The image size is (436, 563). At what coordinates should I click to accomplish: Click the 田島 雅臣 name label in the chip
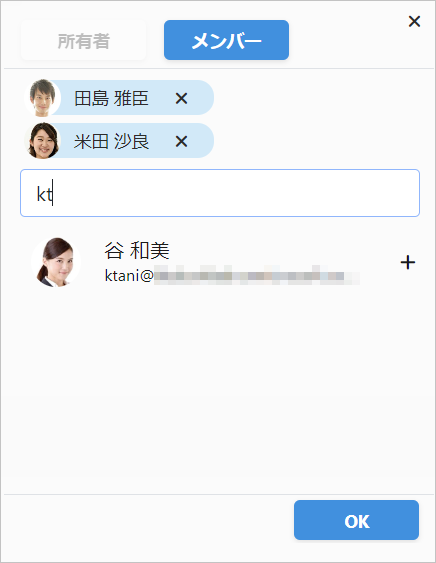click(111, 98)
